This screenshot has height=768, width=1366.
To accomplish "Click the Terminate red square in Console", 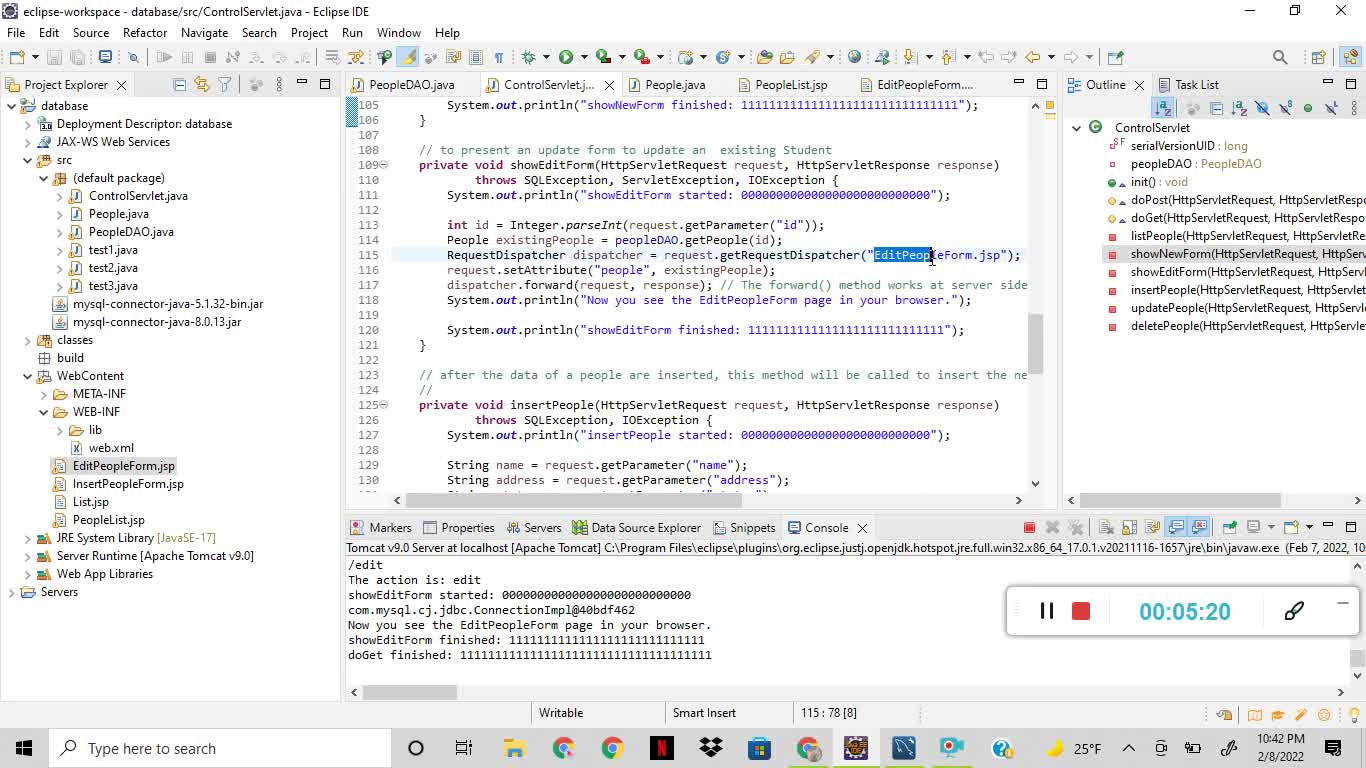I will coord(1030,527).
